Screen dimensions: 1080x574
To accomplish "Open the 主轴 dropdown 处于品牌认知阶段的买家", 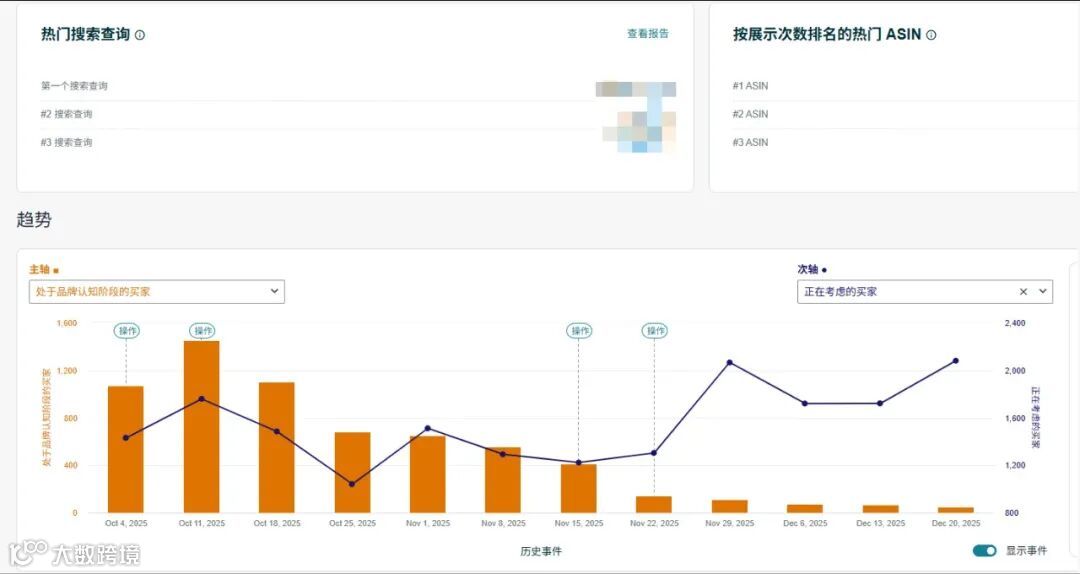I will [156, 291].
